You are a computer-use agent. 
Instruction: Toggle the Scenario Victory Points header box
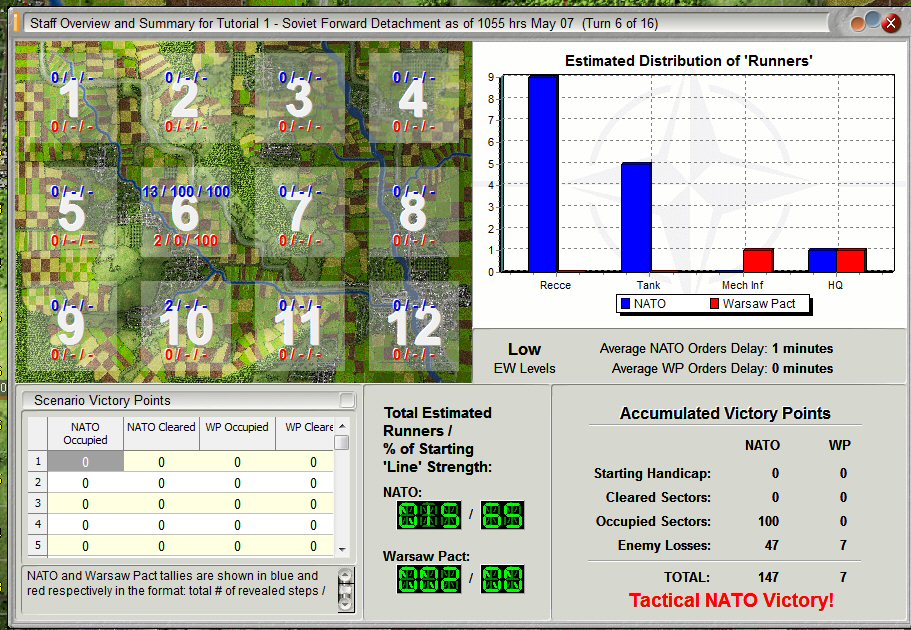tap(347, 400)
